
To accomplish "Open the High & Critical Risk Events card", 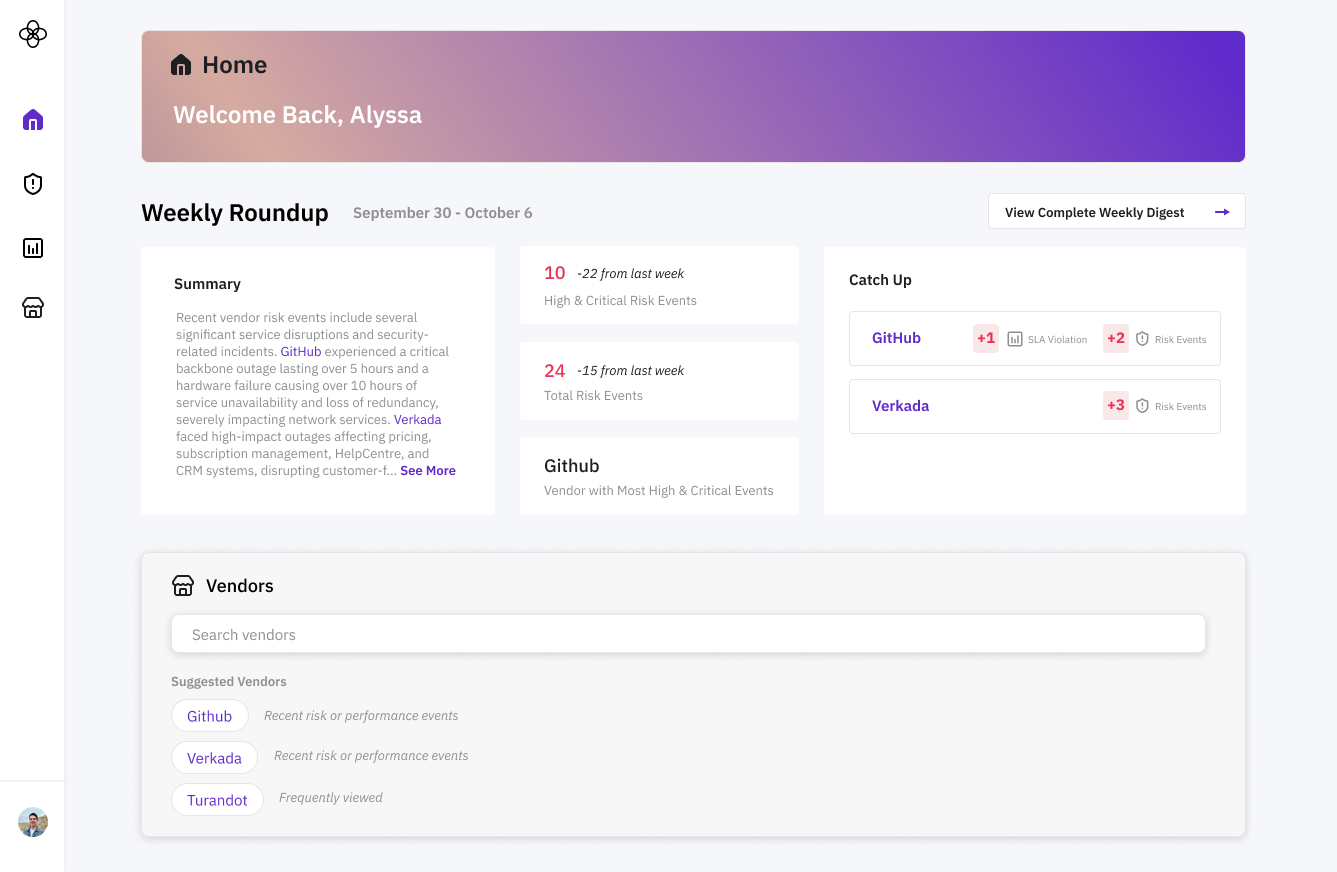I will click(x=659, y=286).
